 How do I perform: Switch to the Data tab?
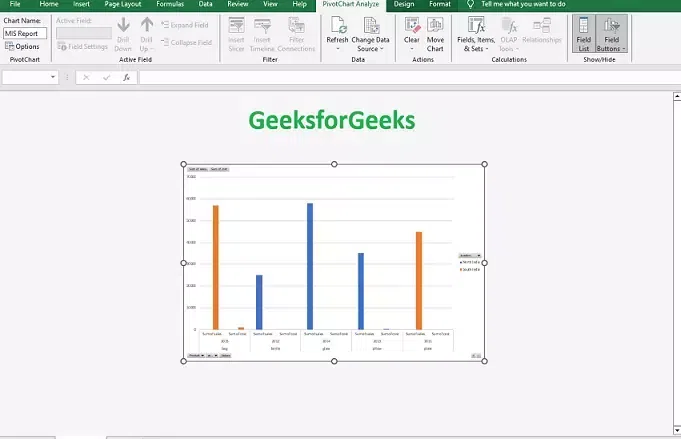pyautogui.click(x=205, y=4)
